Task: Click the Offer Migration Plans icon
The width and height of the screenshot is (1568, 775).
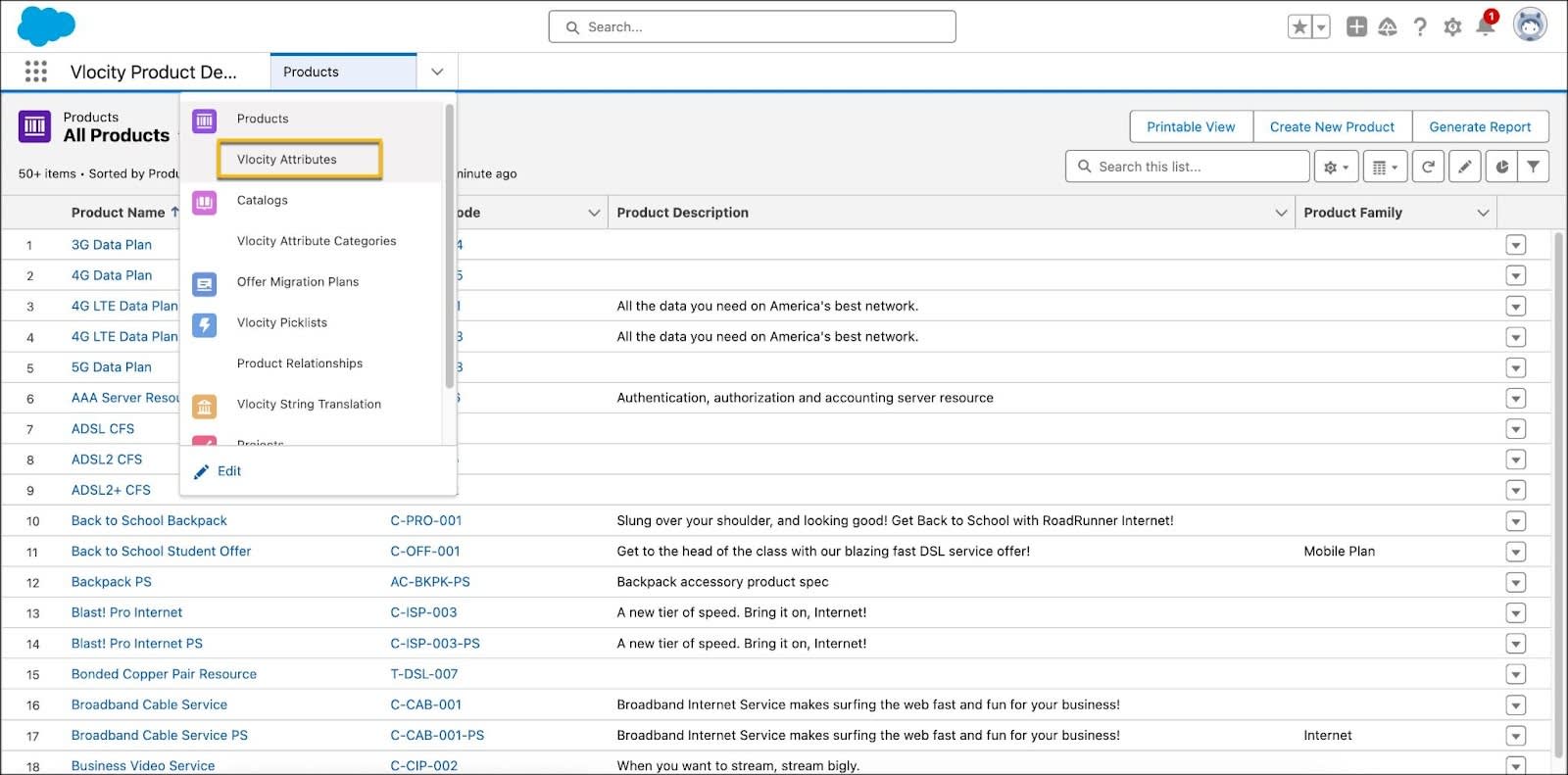Action: 204,284
